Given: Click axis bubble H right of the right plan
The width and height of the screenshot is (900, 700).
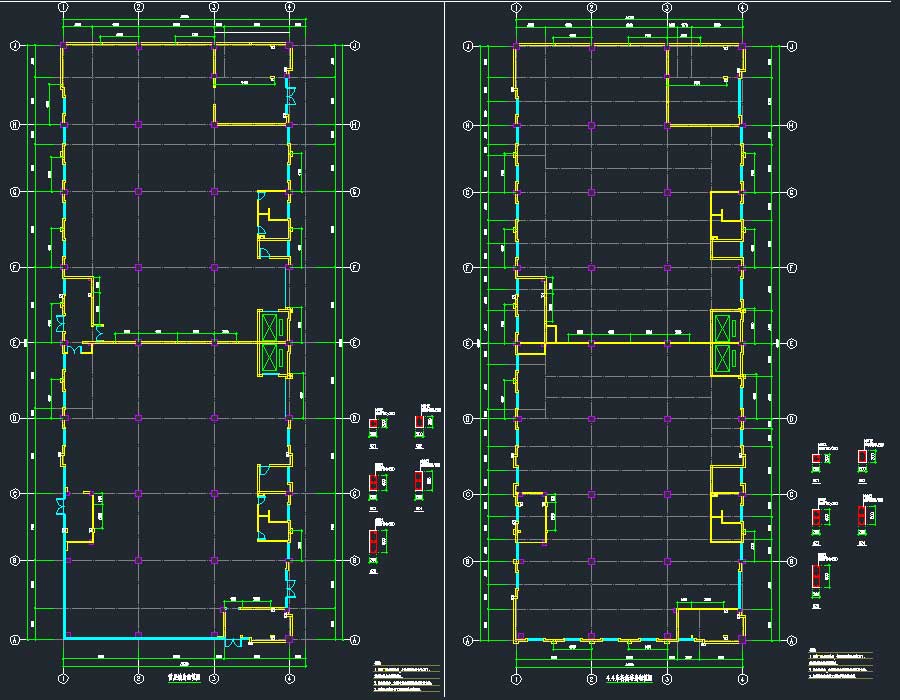Looking at the screenshot, I should pos(792,125).
